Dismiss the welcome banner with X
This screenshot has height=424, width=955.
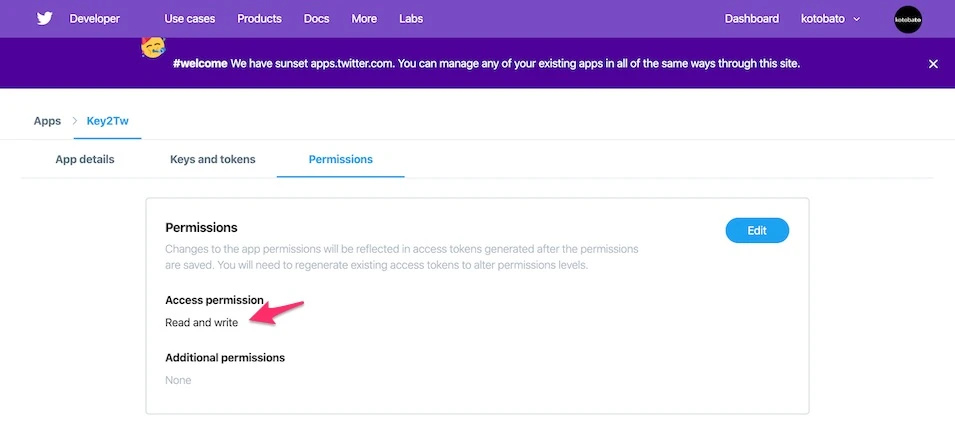click(933, 64)
